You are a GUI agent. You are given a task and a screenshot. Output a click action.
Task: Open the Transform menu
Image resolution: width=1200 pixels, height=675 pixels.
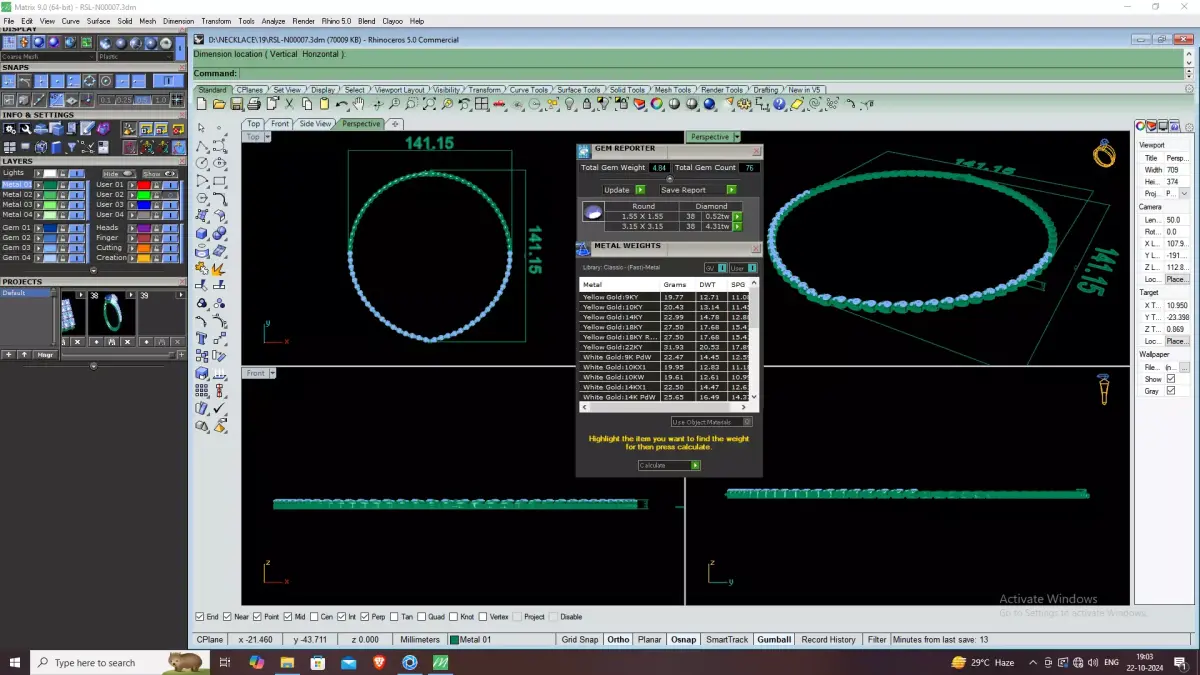[216, 21]
